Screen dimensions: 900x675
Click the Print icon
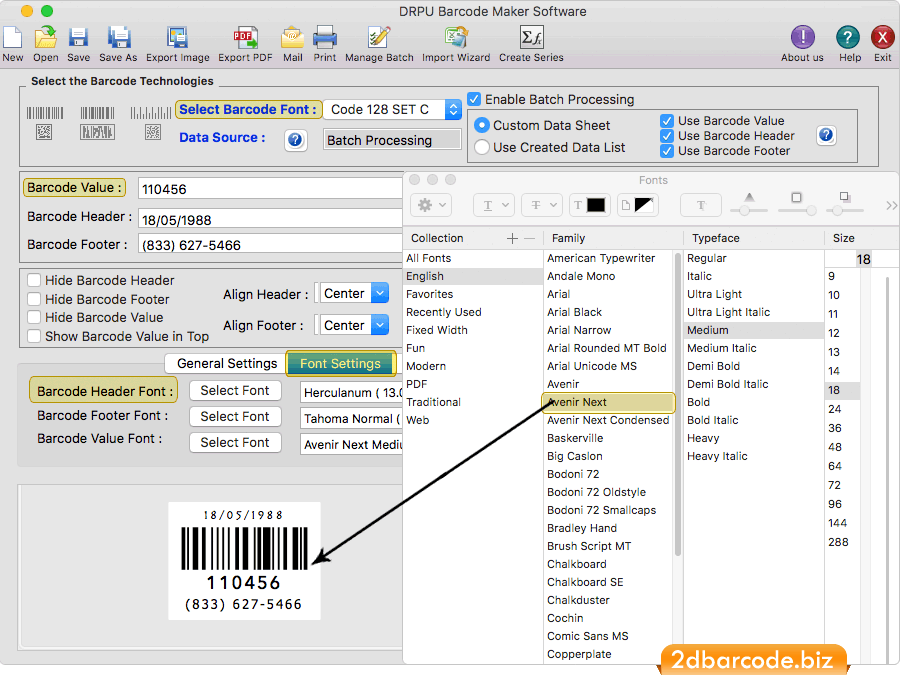point(325,38)
